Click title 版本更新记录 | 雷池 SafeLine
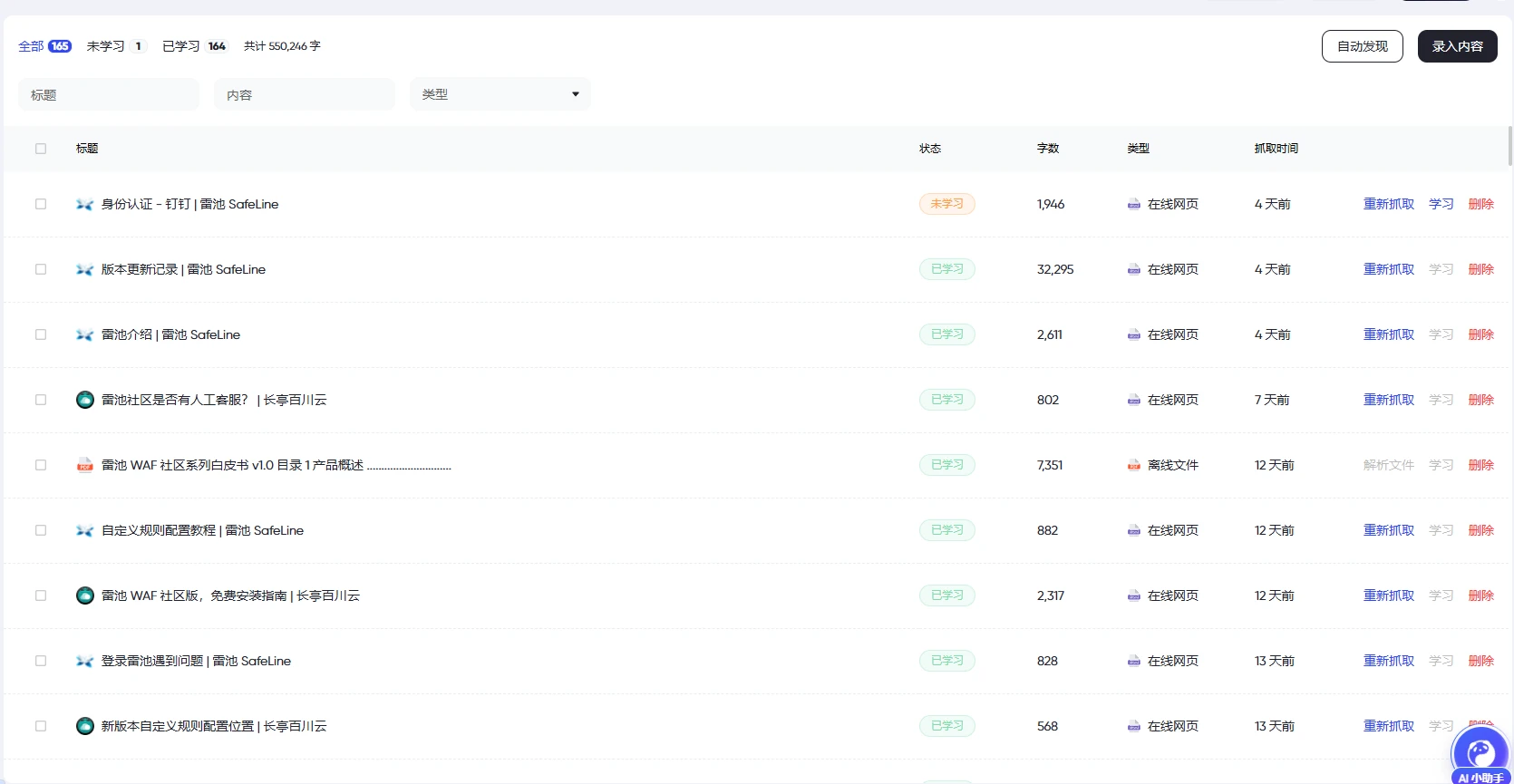1514x784 pixels. tap(183, 269)
